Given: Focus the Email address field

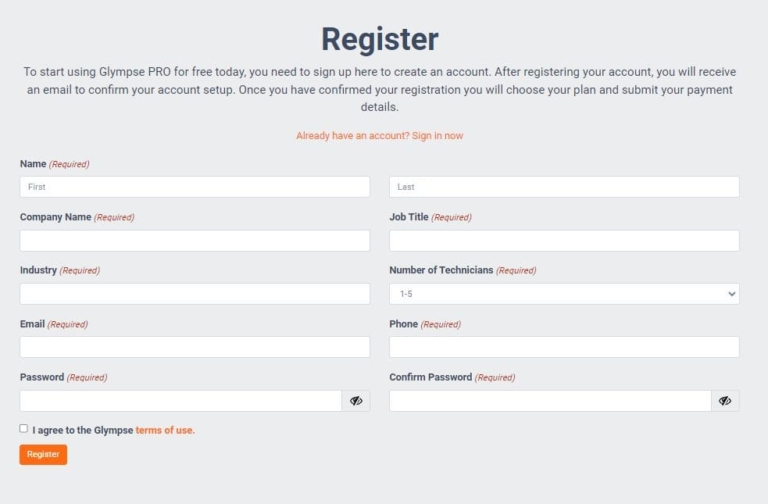Looking at the screenshot, I should (195, 347).
